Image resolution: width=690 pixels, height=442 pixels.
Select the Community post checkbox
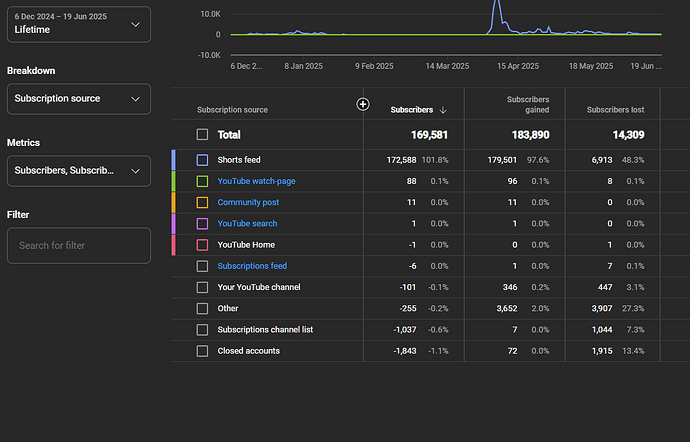[203, 202]
